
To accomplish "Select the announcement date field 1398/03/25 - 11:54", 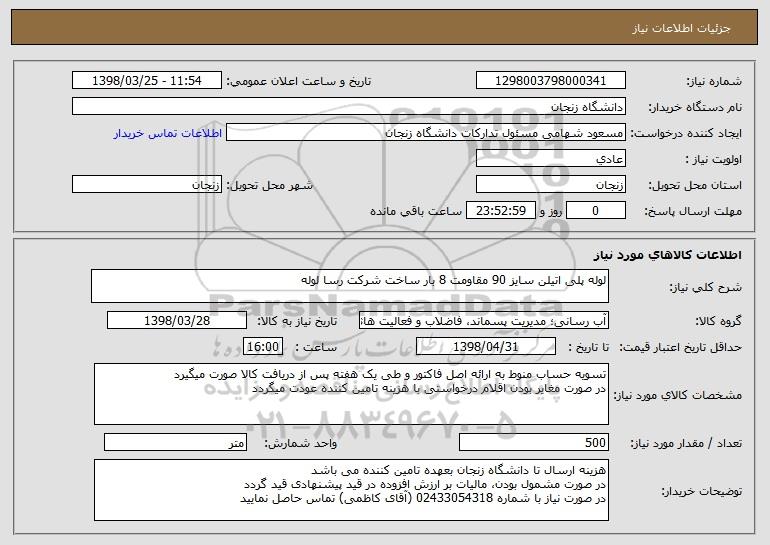I will 147,81.
